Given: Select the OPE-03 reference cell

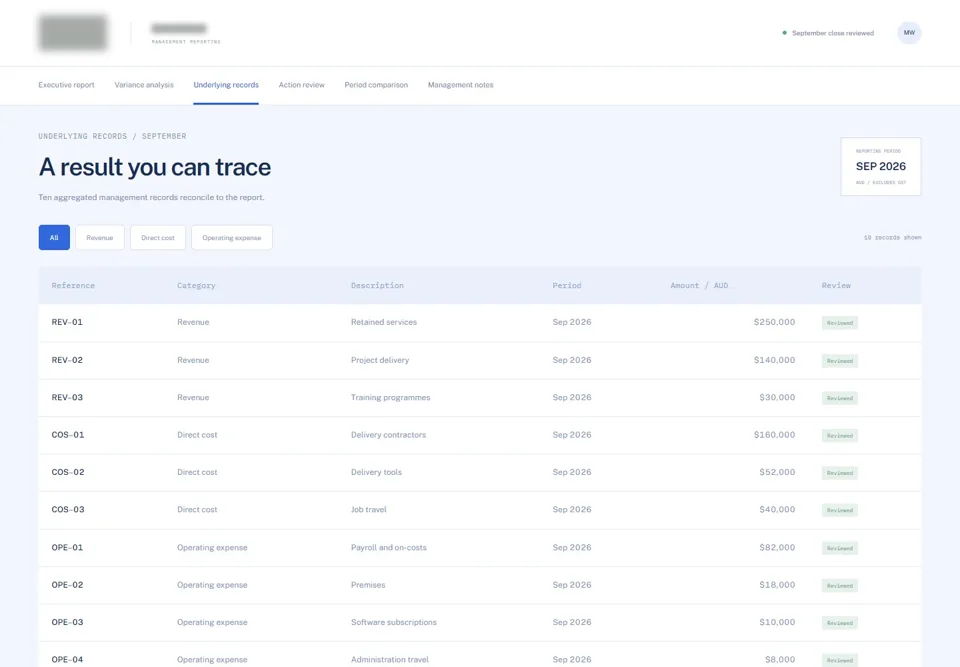Looking at the screenshot, I should coord(67,622).
